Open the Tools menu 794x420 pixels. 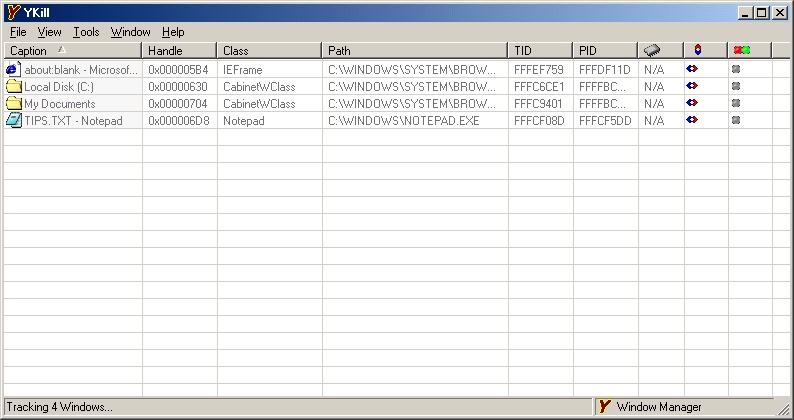pyautogui.click(x=86, y=32)
